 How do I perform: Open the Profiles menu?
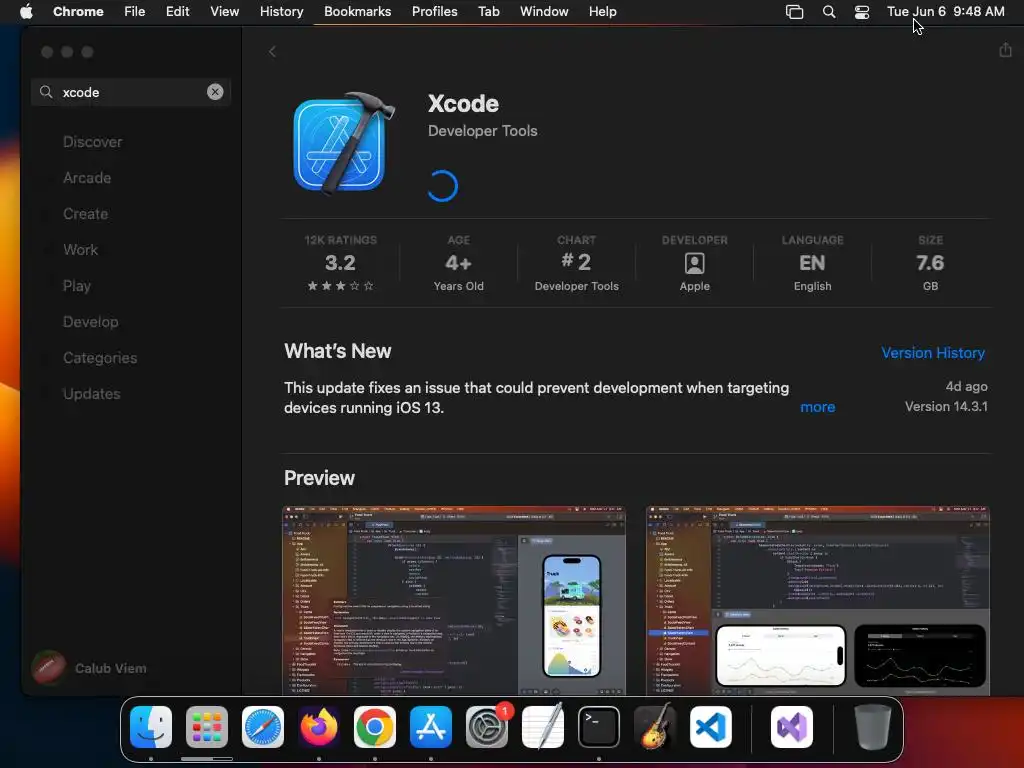[434, 12]
